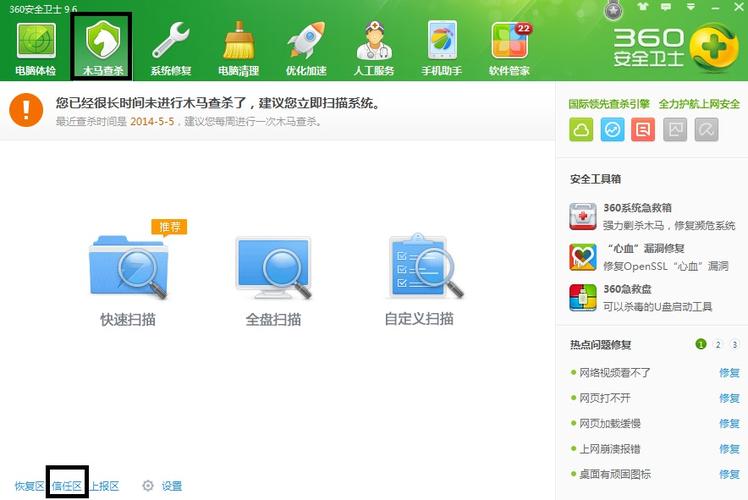748x500 pixels.
Task: Open 360系统急救箱 icon
Action: pos(583,216)
